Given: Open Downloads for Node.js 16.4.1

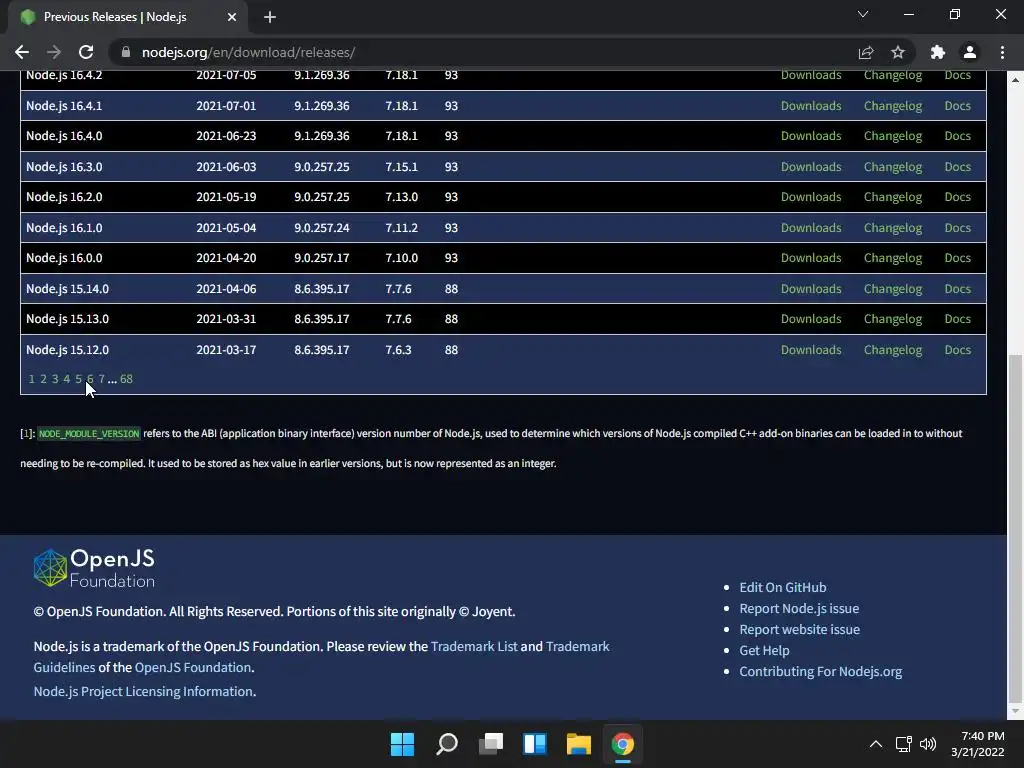Looking at the screenshot, I should [811, 106].
